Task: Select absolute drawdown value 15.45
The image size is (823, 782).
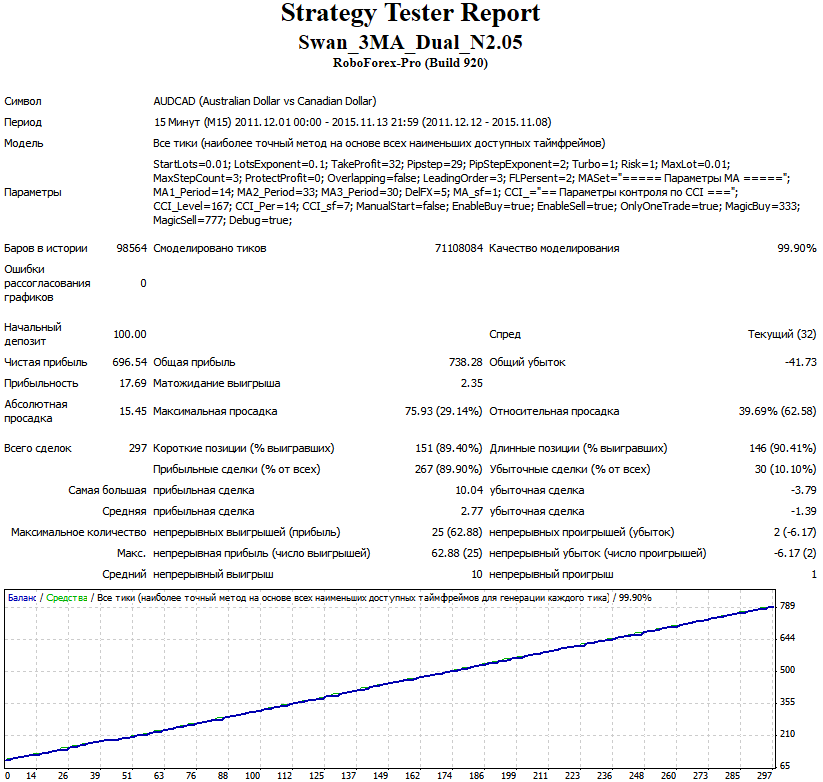Action: (133, 411)
